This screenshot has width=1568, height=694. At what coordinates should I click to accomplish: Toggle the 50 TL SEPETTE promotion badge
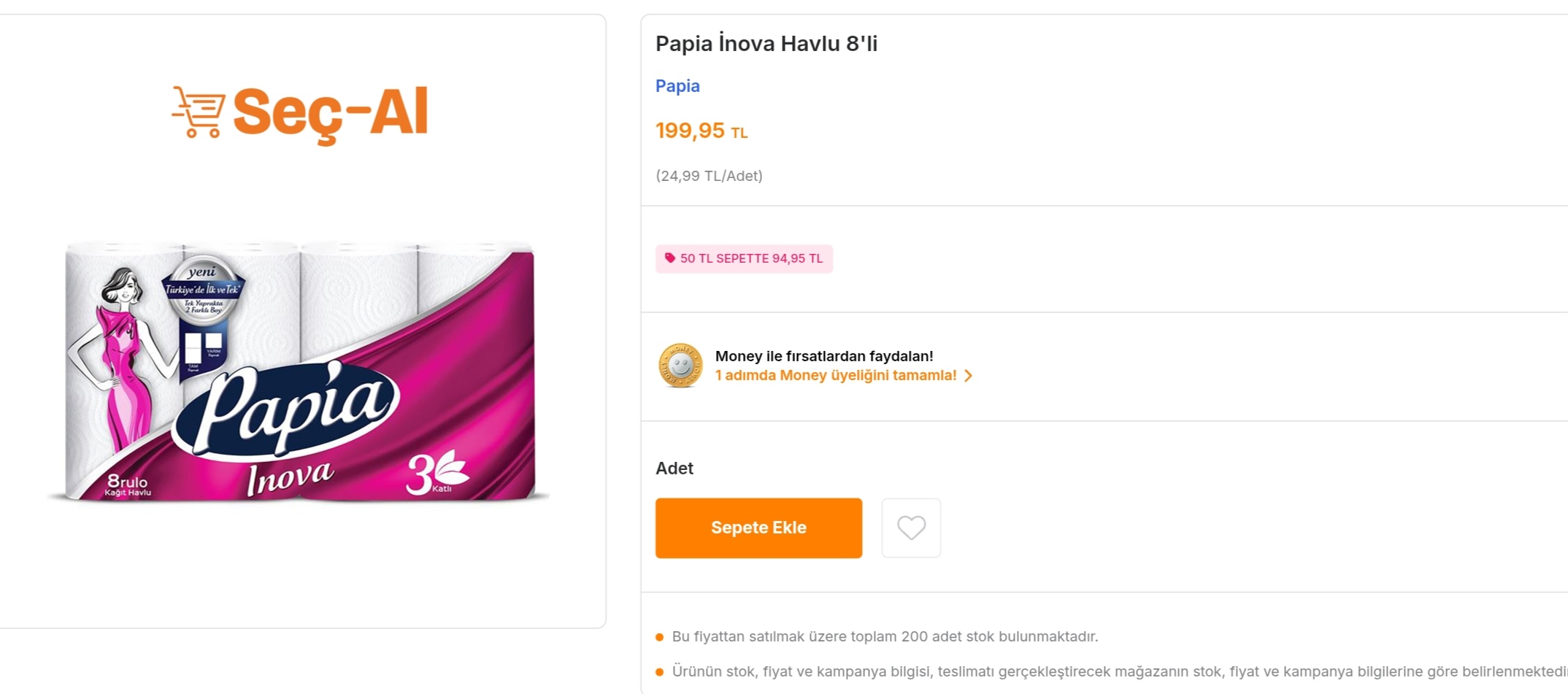744,258
